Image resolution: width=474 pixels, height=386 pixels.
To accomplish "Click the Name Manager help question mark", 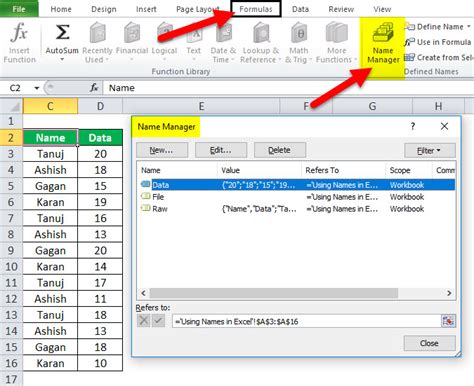I will [x=413, y=126].
